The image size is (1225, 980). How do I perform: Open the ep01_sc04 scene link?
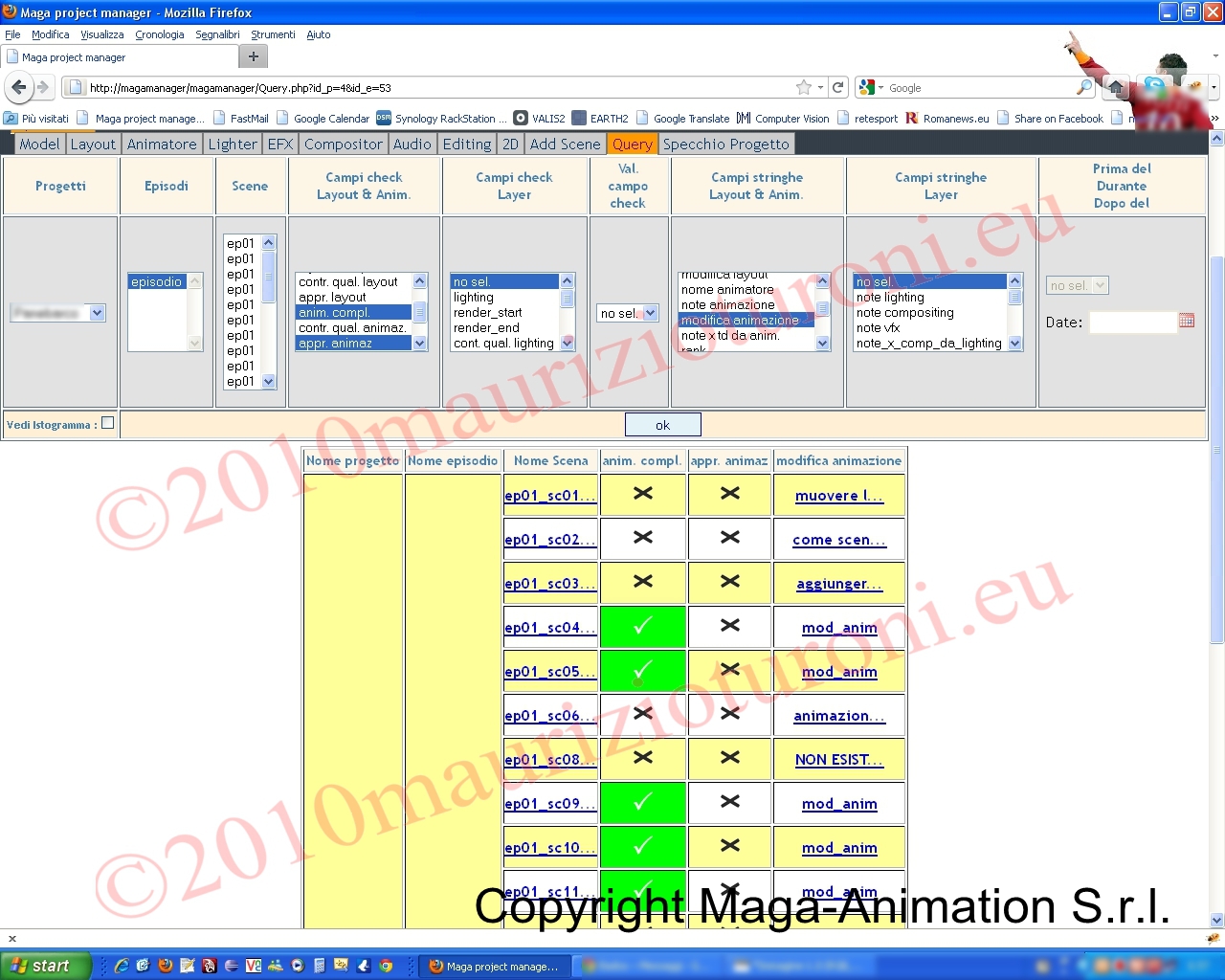tap(549, 628)
